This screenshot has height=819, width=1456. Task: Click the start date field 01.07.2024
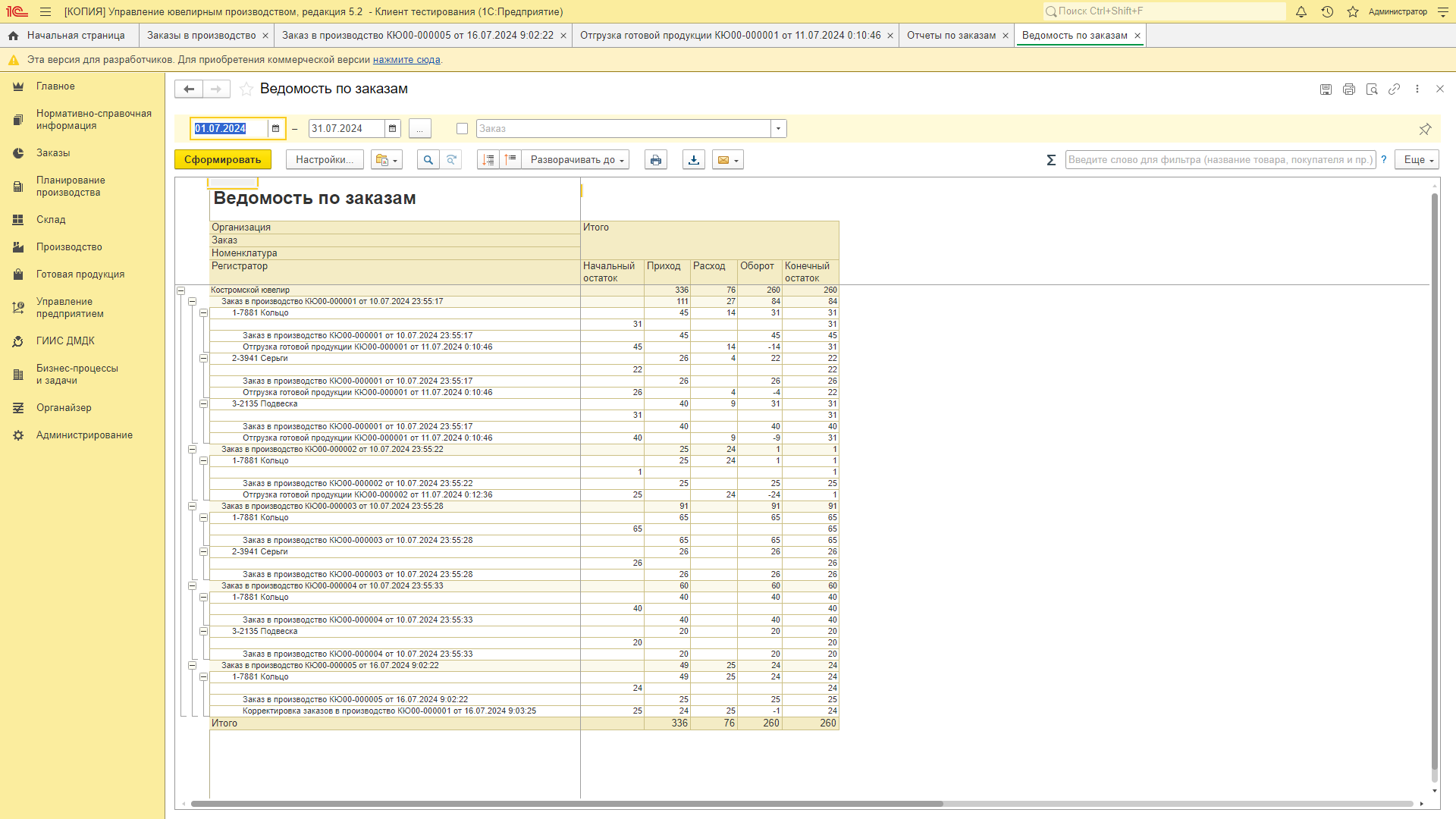(230, 129)
